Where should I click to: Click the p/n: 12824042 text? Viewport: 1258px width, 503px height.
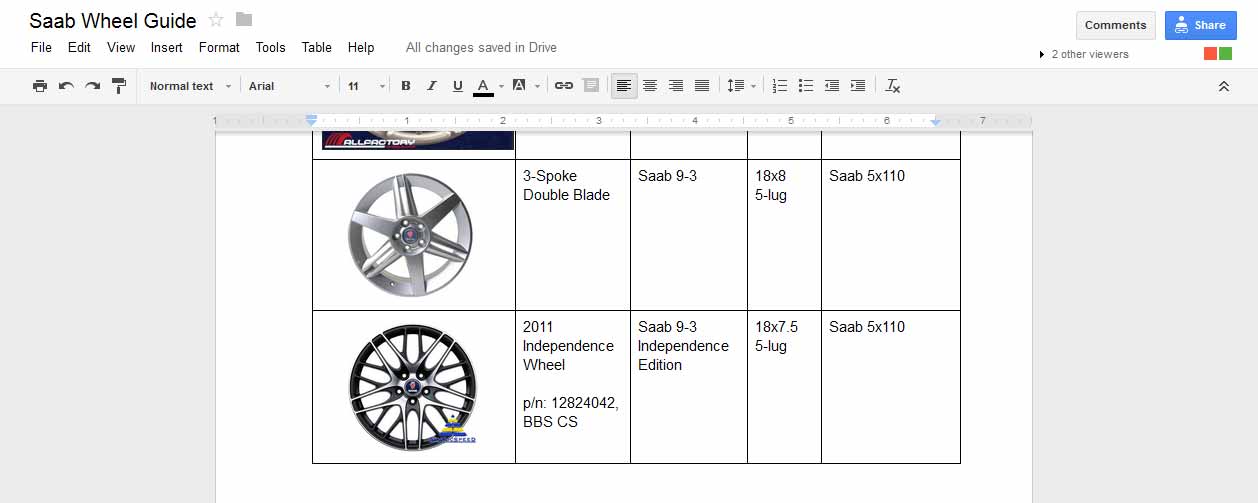571,403
